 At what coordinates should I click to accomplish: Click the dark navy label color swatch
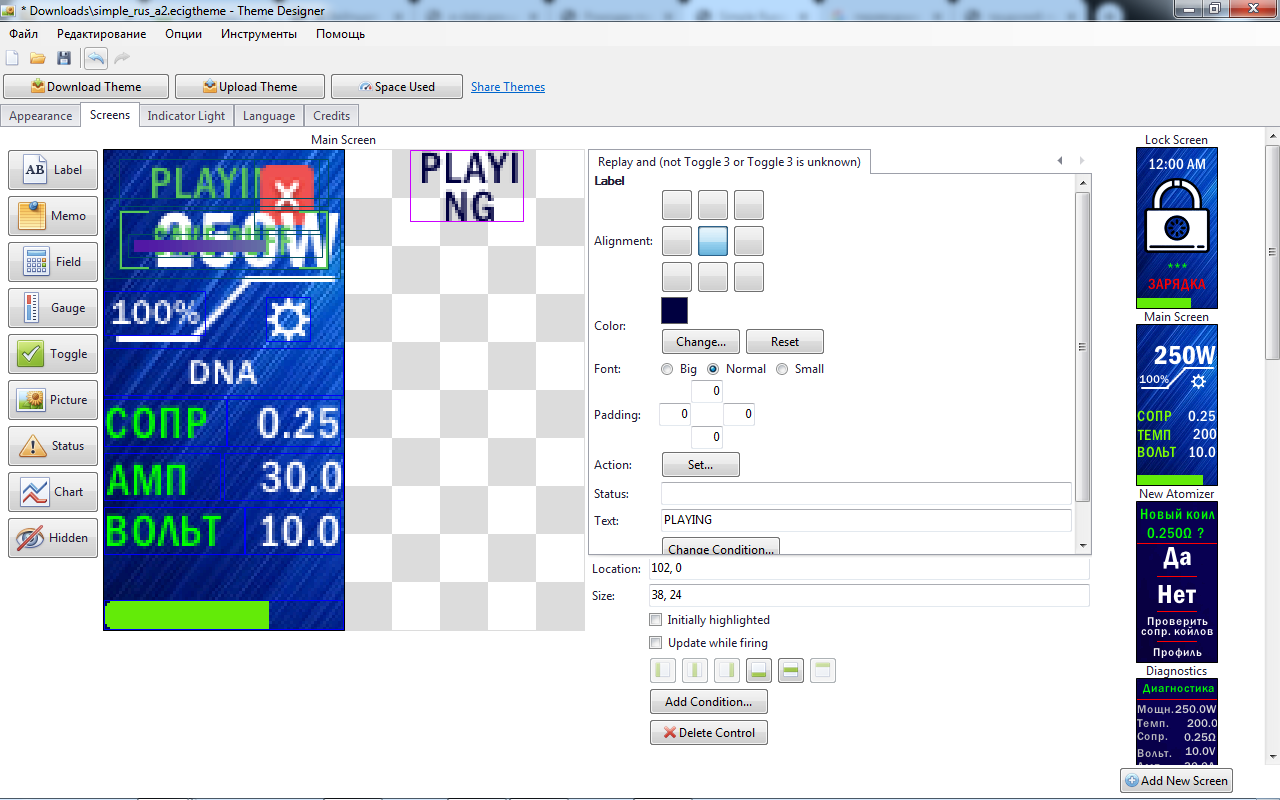674,310
